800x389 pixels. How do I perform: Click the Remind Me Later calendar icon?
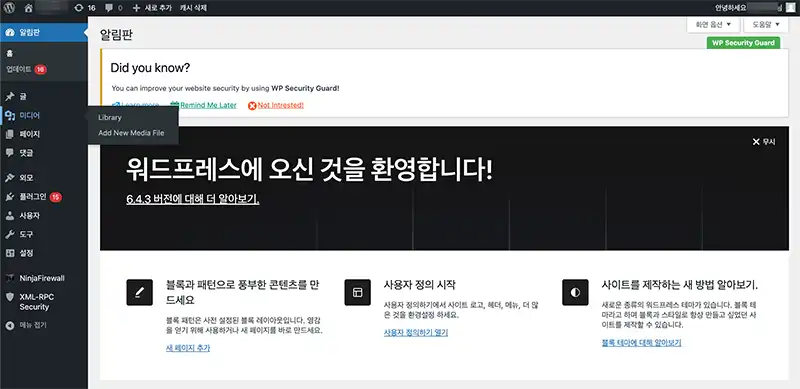coord(174,105)
